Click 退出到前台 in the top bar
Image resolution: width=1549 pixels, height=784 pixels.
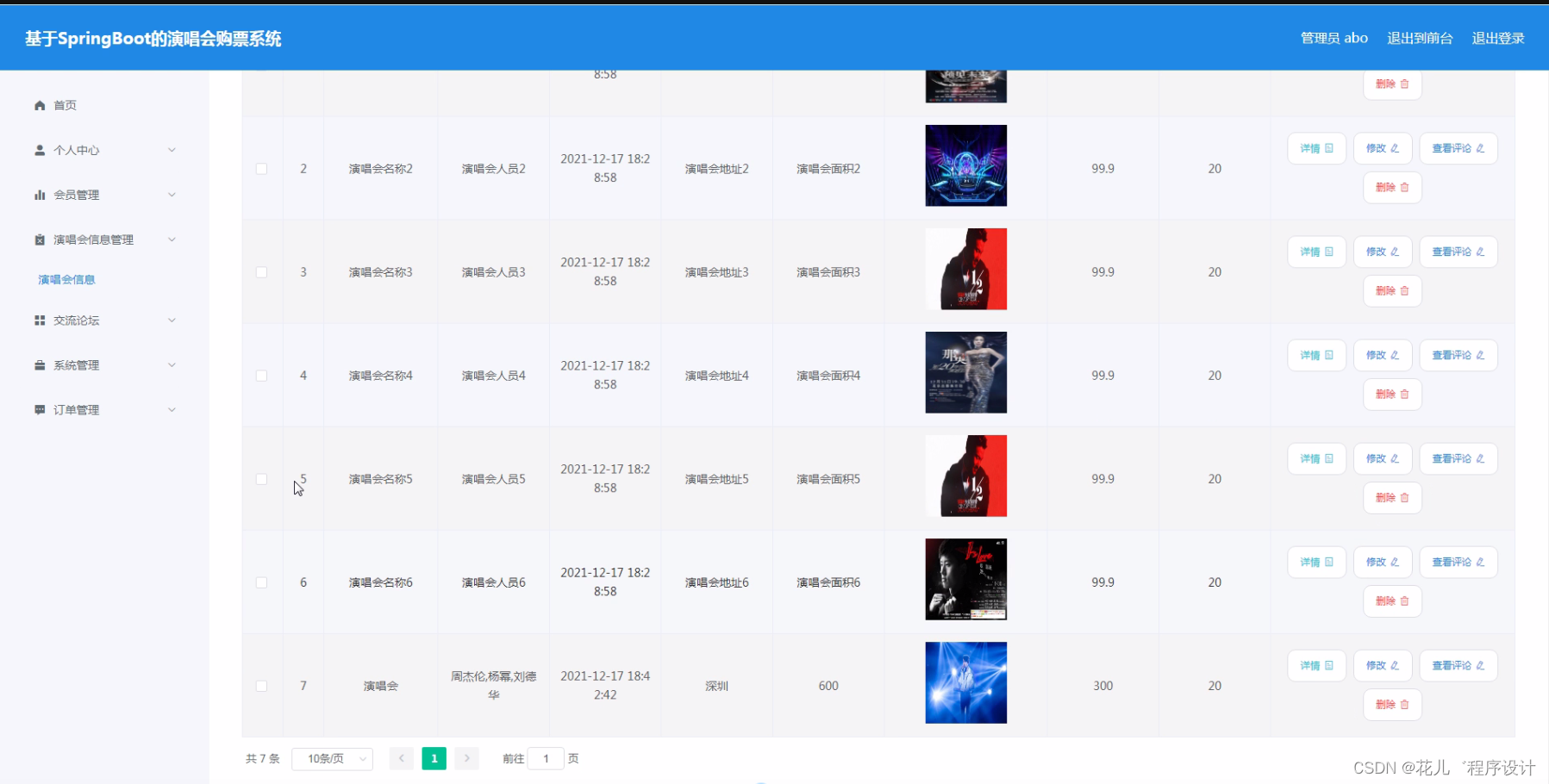point(1420,38)
